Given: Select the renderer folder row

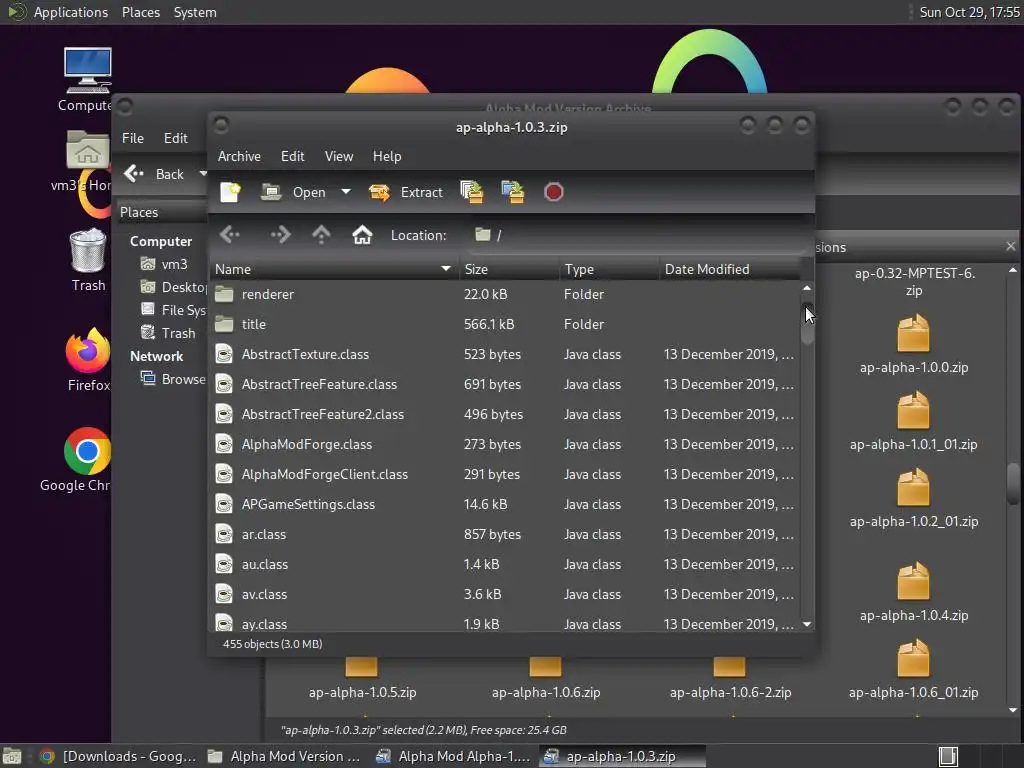Looking at the screenshot, I should point(504,294).
